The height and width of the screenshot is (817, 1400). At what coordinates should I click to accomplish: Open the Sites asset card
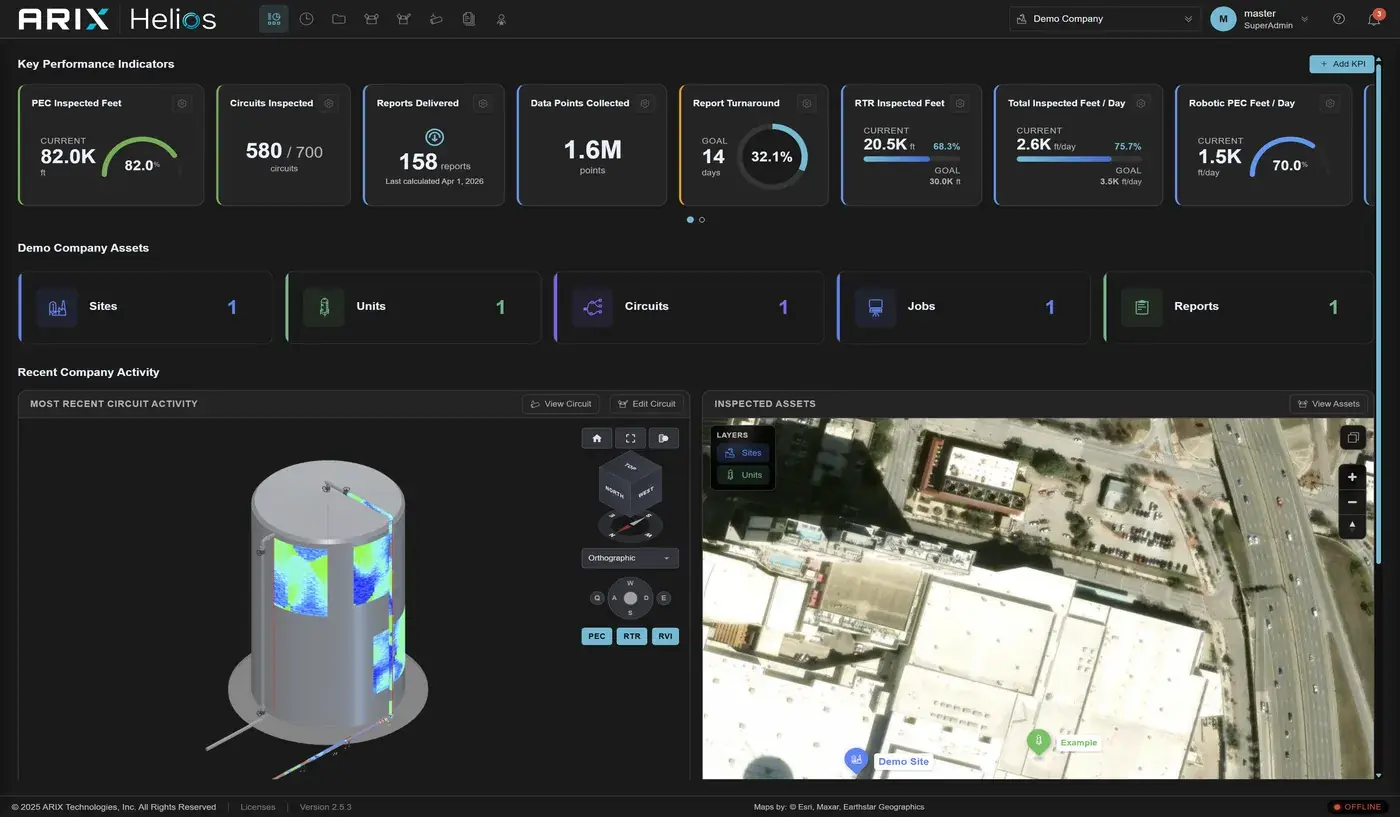145,307
